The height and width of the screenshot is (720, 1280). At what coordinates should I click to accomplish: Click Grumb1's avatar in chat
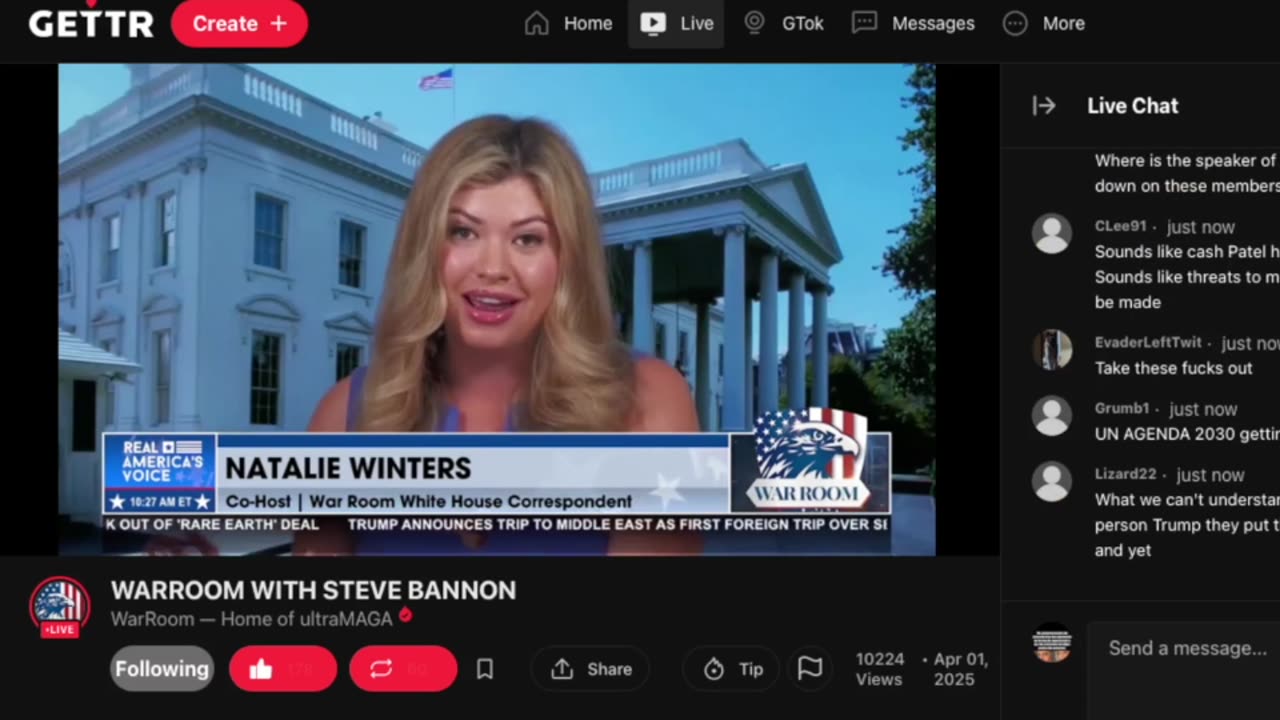click(x=1052, y=415)
